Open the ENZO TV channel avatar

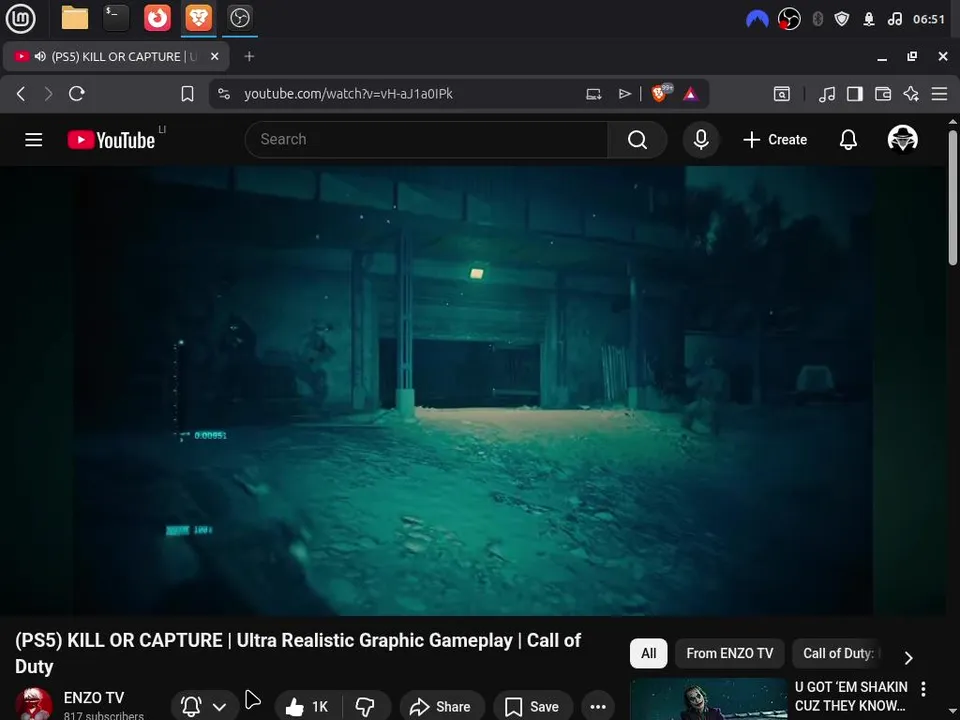[34, 703]
